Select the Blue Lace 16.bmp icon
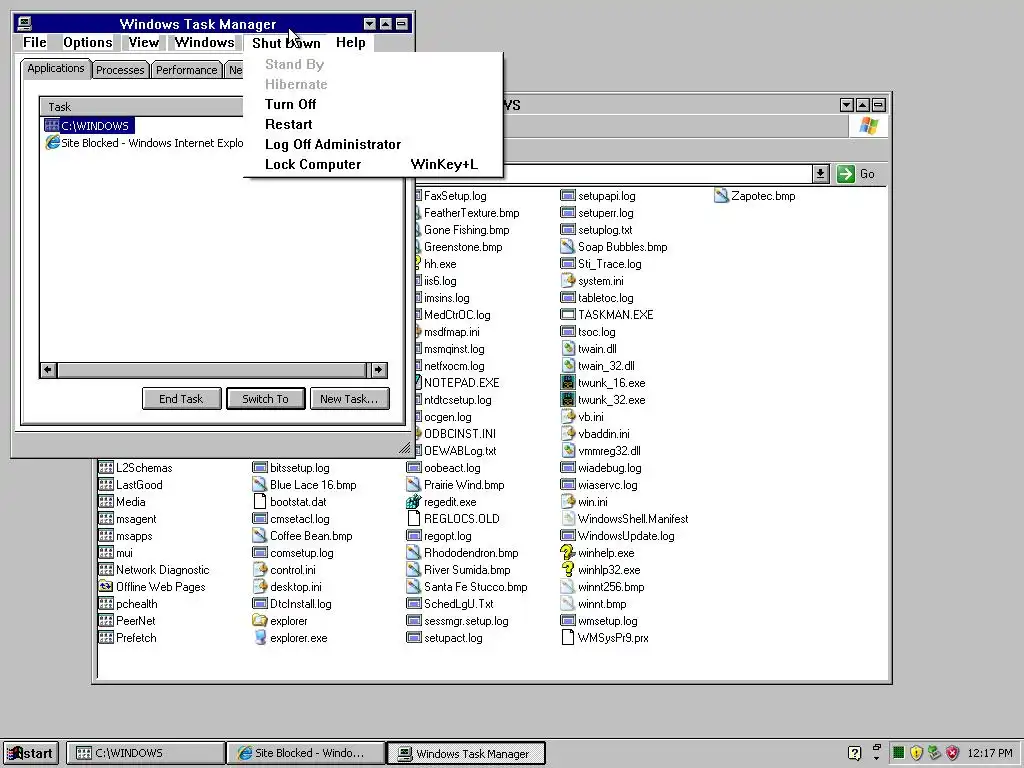The image size is (1024, 768). click(x=259, y=485)
